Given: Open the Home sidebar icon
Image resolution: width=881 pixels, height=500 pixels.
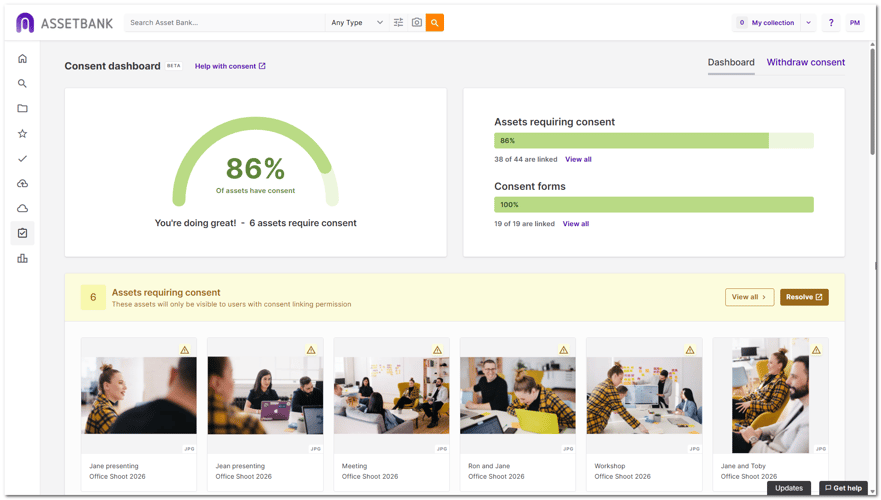Looking at the screenshot, I should (22, 58).
